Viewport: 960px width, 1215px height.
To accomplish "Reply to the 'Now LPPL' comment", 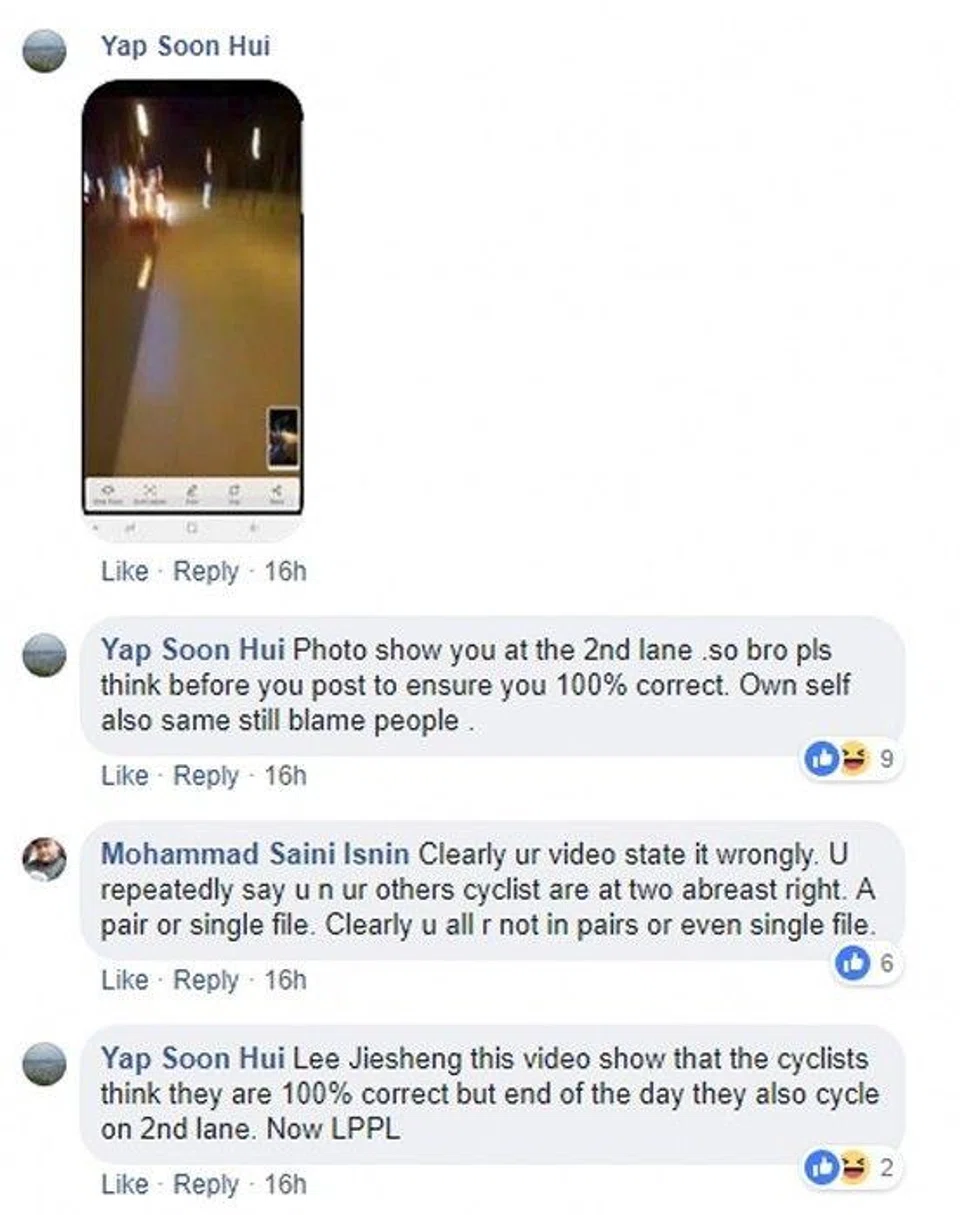I will 206,1184.
